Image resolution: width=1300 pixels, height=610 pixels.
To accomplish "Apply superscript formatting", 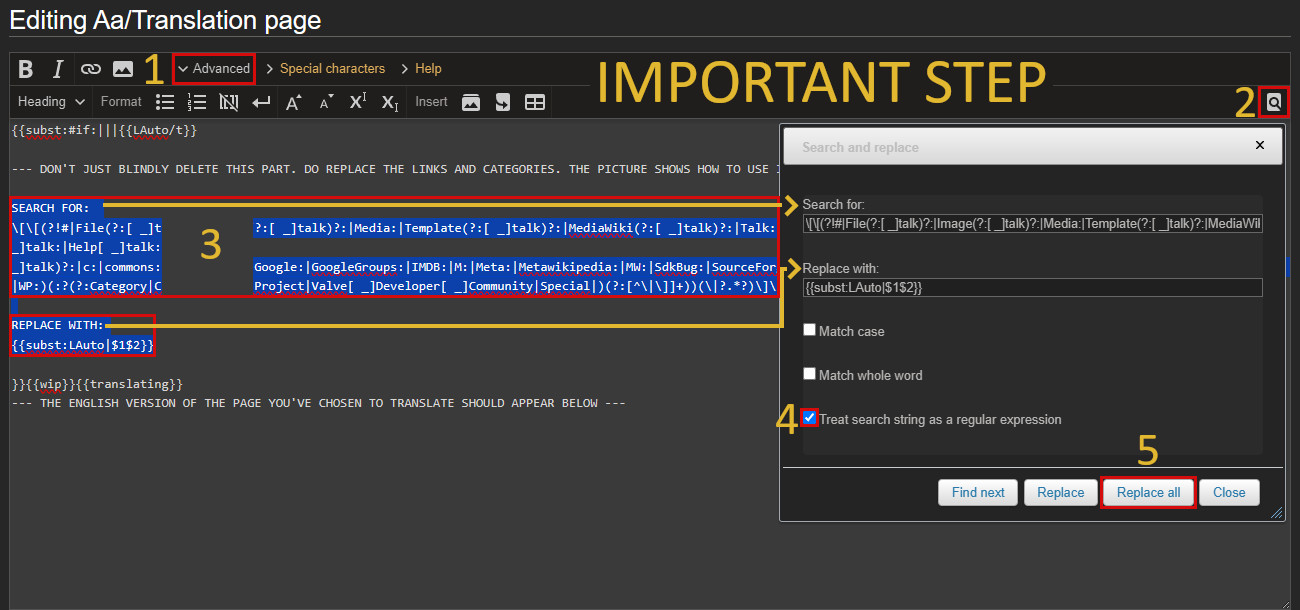I will coord(358,102).
